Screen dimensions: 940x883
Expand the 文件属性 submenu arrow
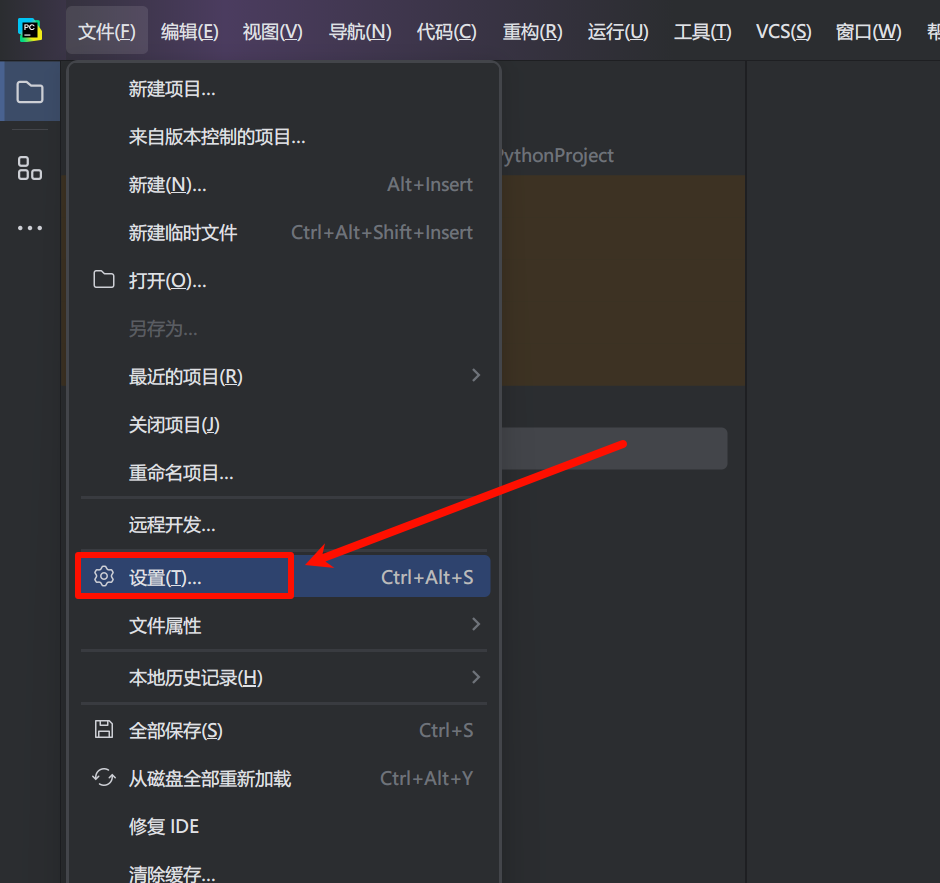475,625
